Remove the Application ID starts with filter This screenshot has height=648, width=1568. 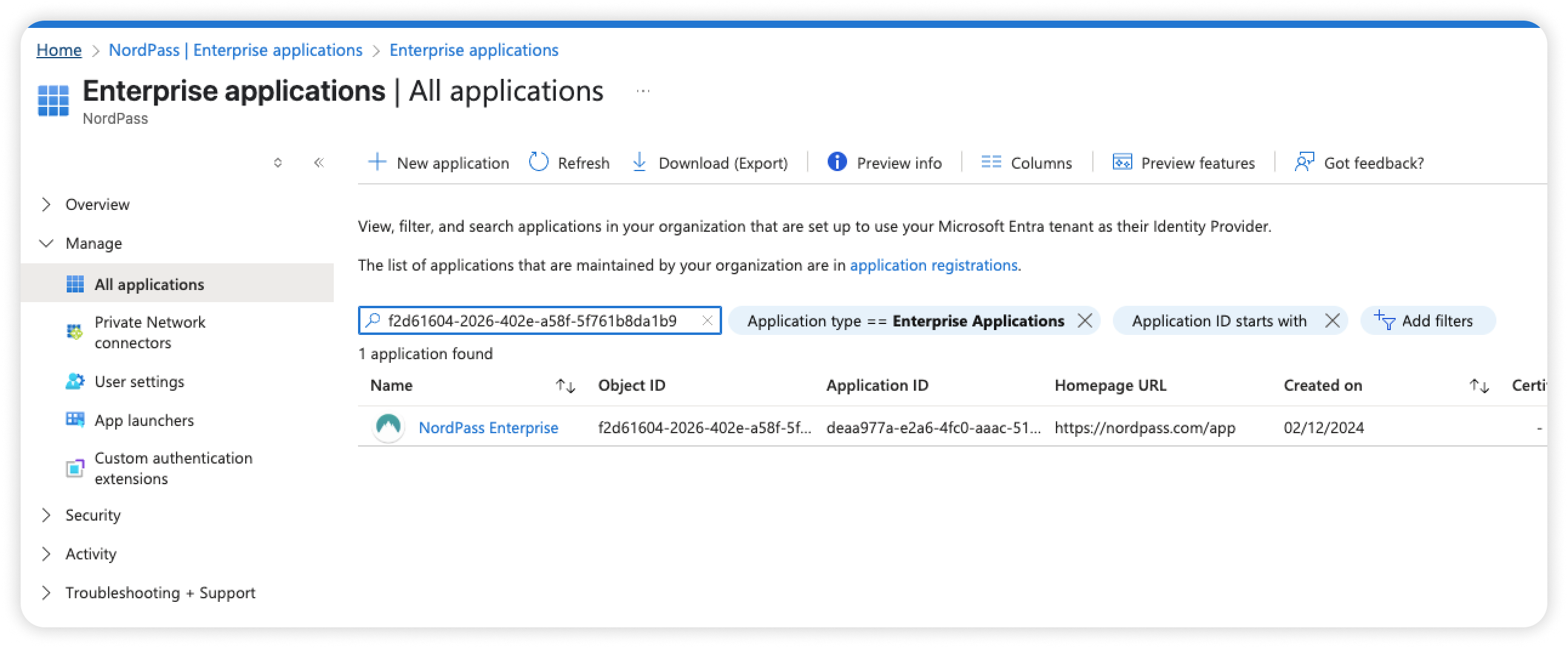(1332, 320)
